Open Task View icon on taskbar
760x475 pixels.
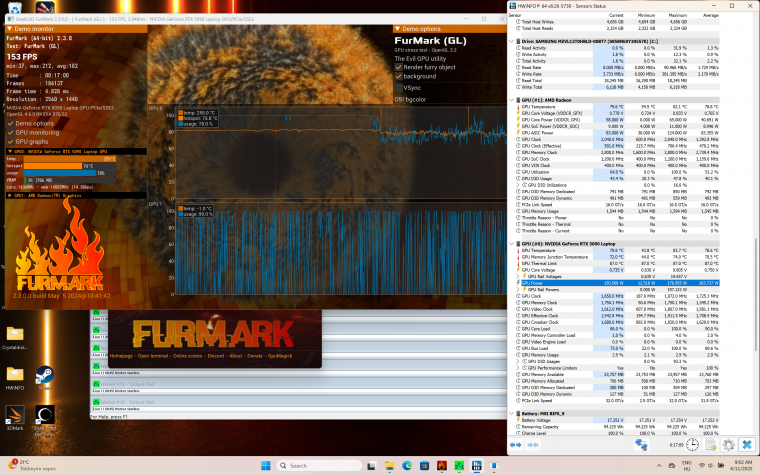point(371,466)
